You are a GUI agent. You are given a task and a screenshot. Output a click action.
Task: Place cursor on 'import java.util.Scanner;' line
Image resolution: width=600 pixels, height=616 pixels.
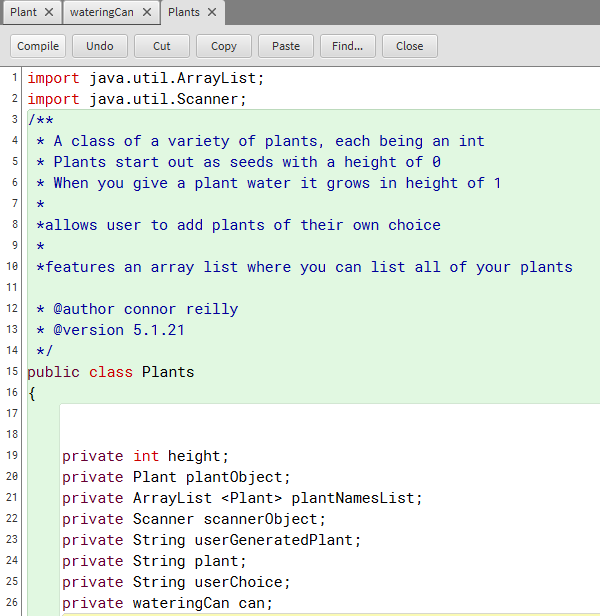coord(137,99)
